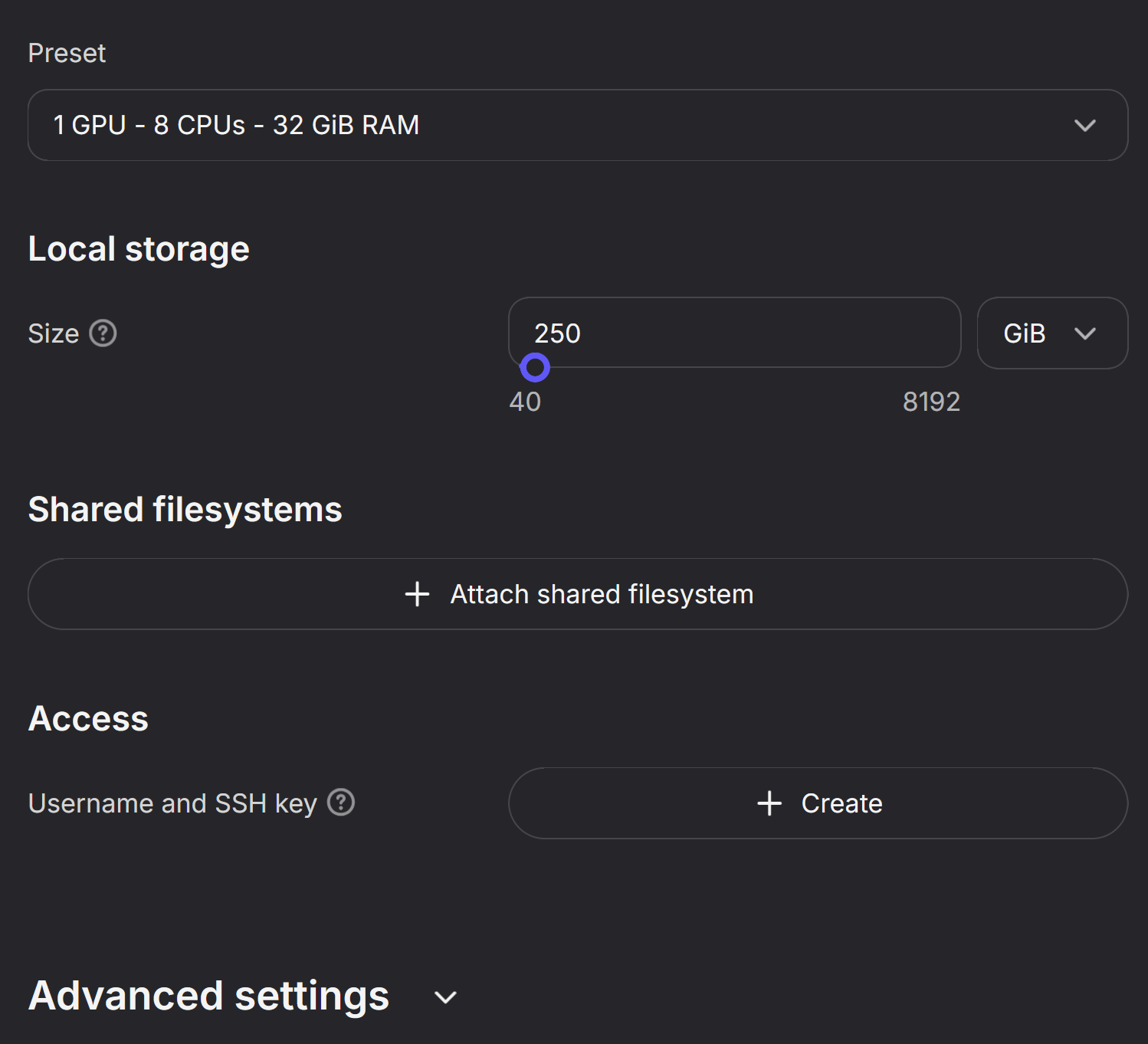Viewport: 1148px width, 1044px height.
Task: Click the Size help icon
Action: click(102, 333)
